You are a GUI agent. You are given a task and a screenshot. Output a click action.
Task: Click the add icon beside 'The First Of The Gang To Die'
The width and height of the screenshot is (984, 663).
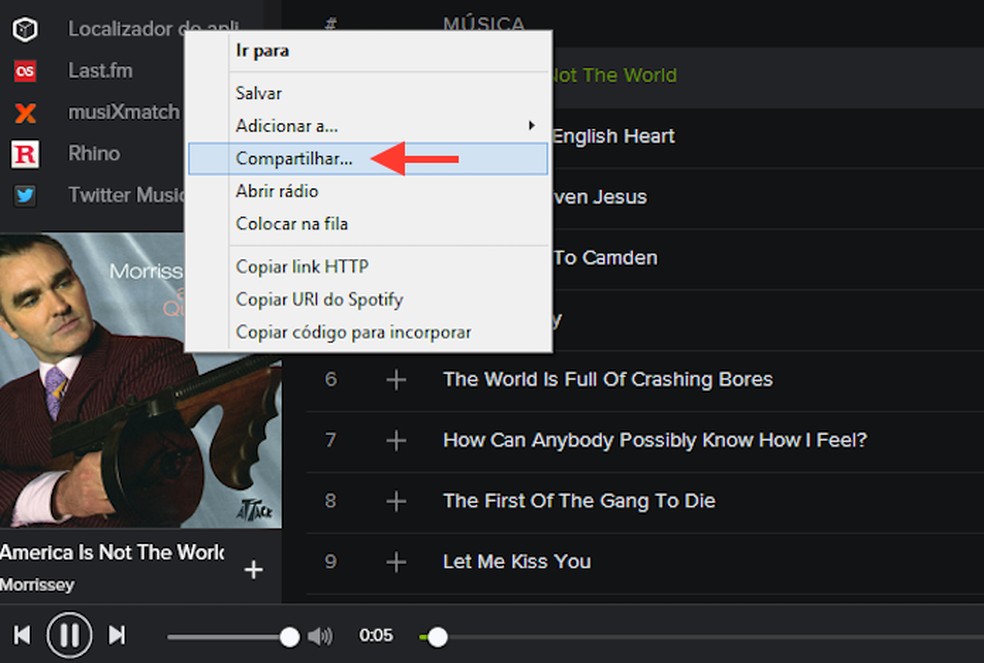(x=395, y=500)
